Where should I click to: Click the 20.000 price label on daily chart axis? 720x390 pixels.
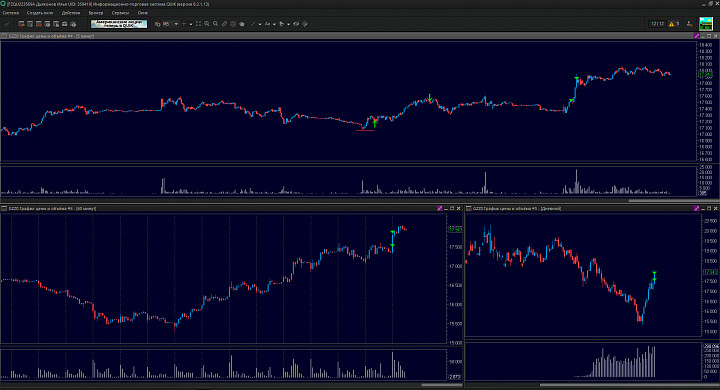(710, 231)
